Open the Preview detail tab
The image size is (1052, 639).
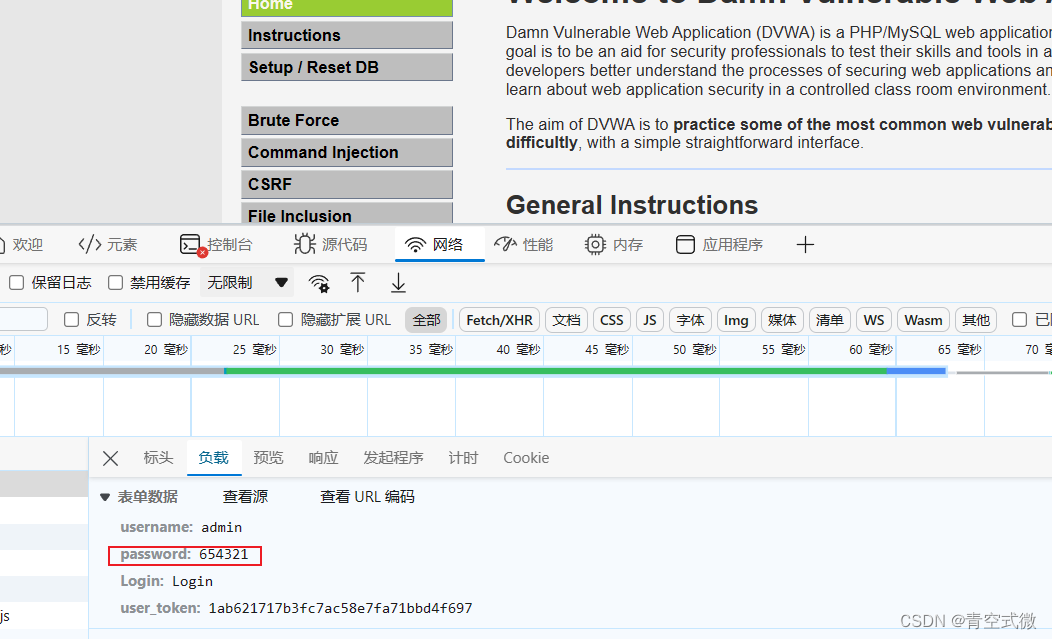[x=268, y=458]
